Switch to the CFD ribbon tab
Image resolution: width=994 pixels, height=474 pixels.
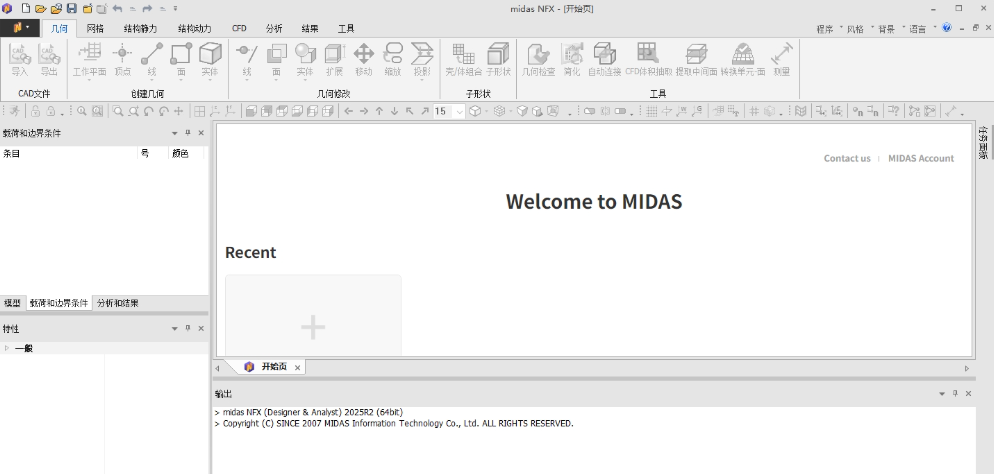point(239,29)
